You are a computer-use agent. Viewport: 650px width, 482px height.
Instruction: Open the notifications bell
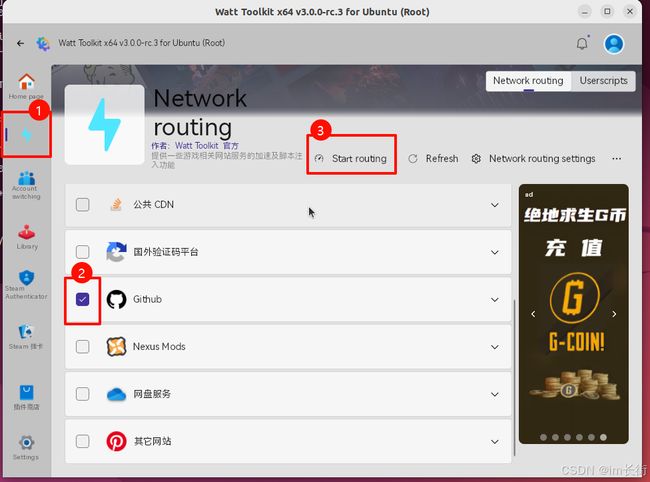pos(582,43)
